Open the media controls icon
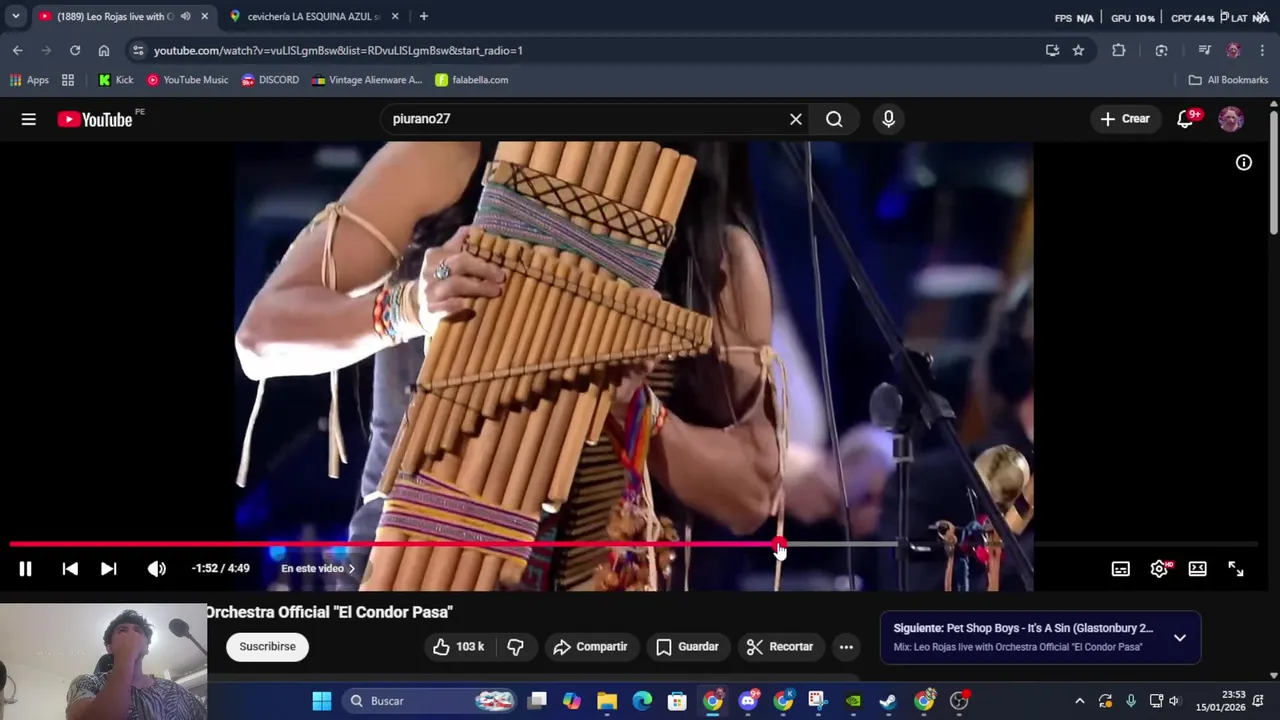The height and width of the screenshot is (720, 1280). click(x=1205, y=50)
